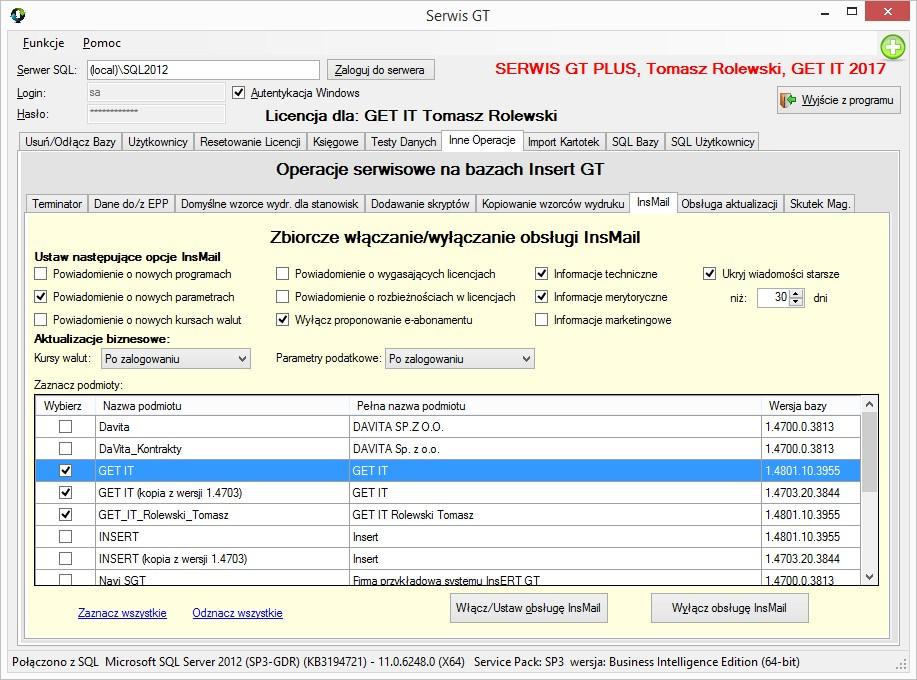The image size is (917, 680).
Task: Switch to Testy Danych tab
Action: click(x=404, y=141)
